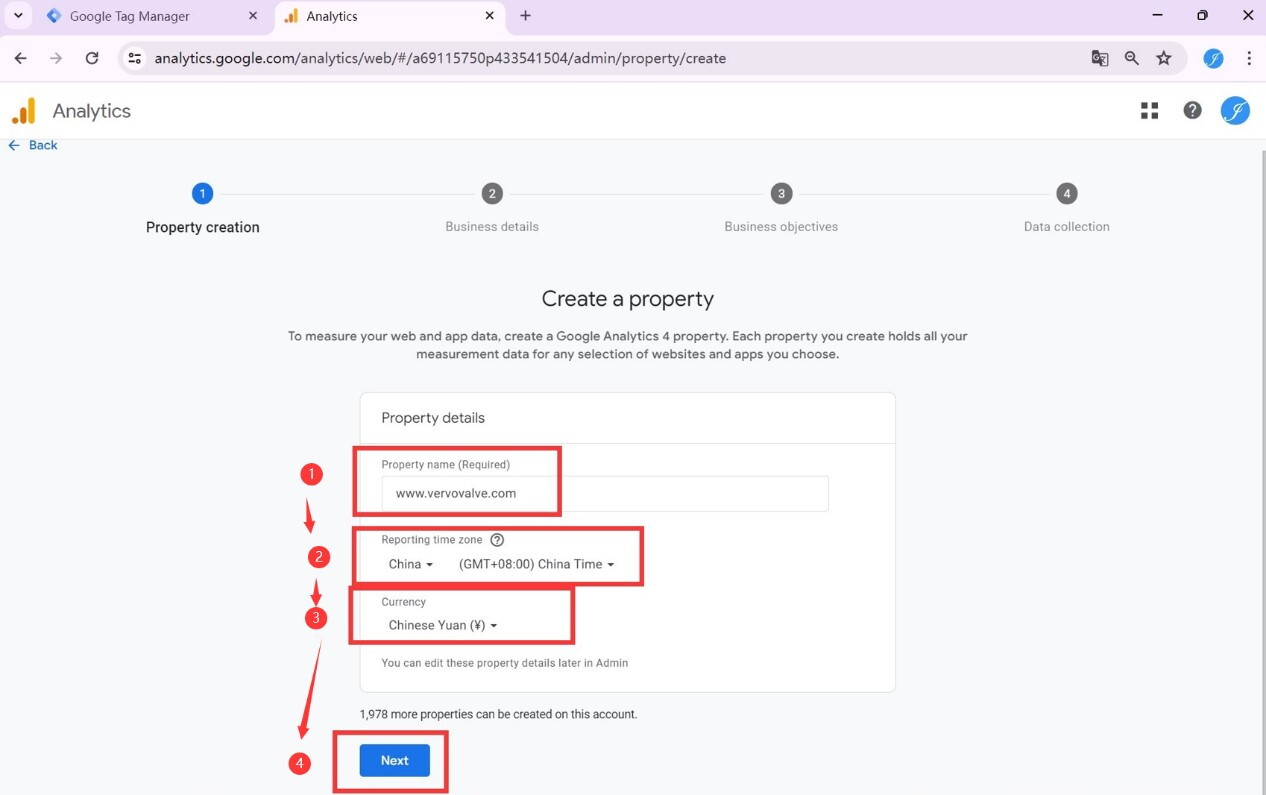Click the blue Next button
1266x795 pixels.
coord(395,761)
